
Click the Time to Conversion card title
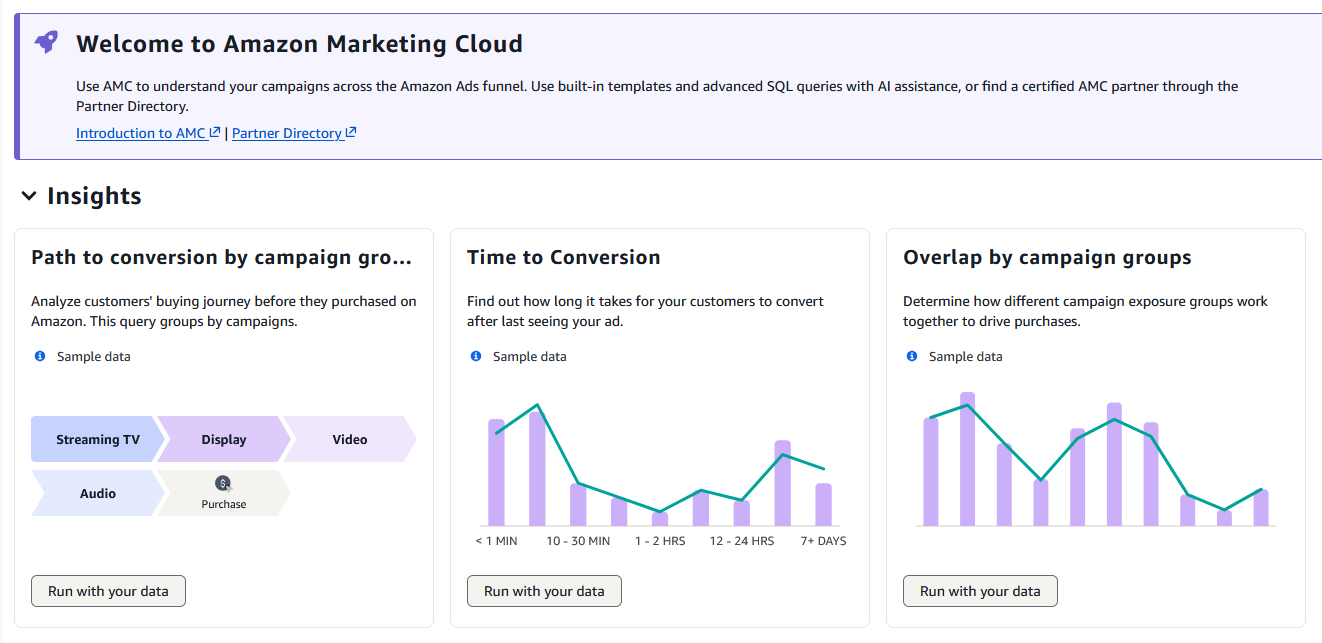pos(564,257)
